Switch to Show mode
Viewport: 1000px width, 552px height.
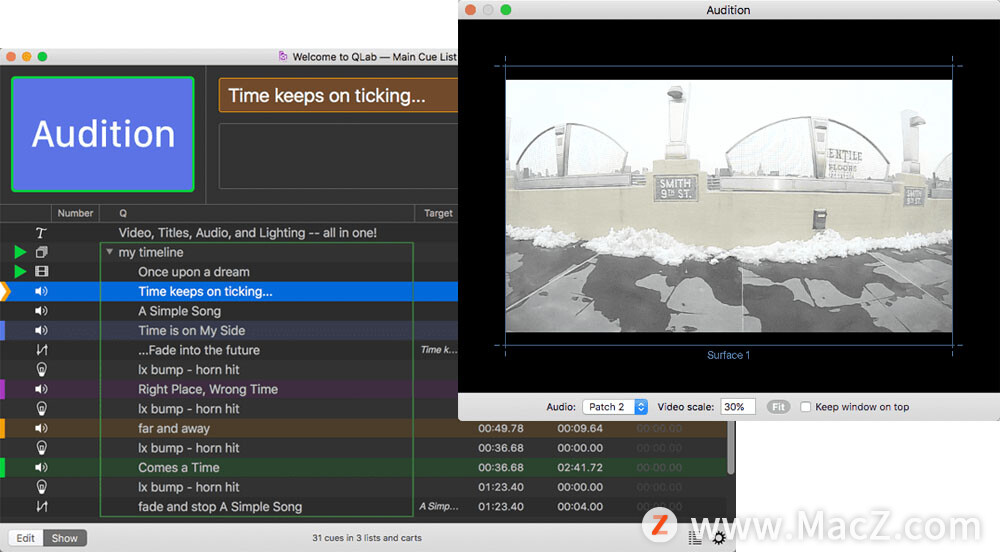[64, 538]
